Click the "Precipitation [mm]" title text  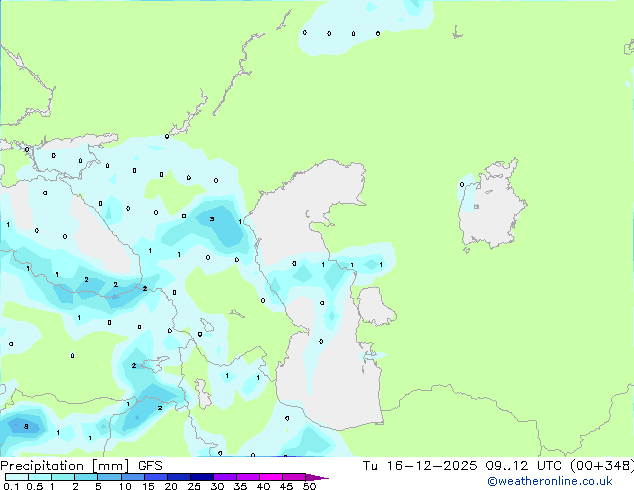pos(65,466)
